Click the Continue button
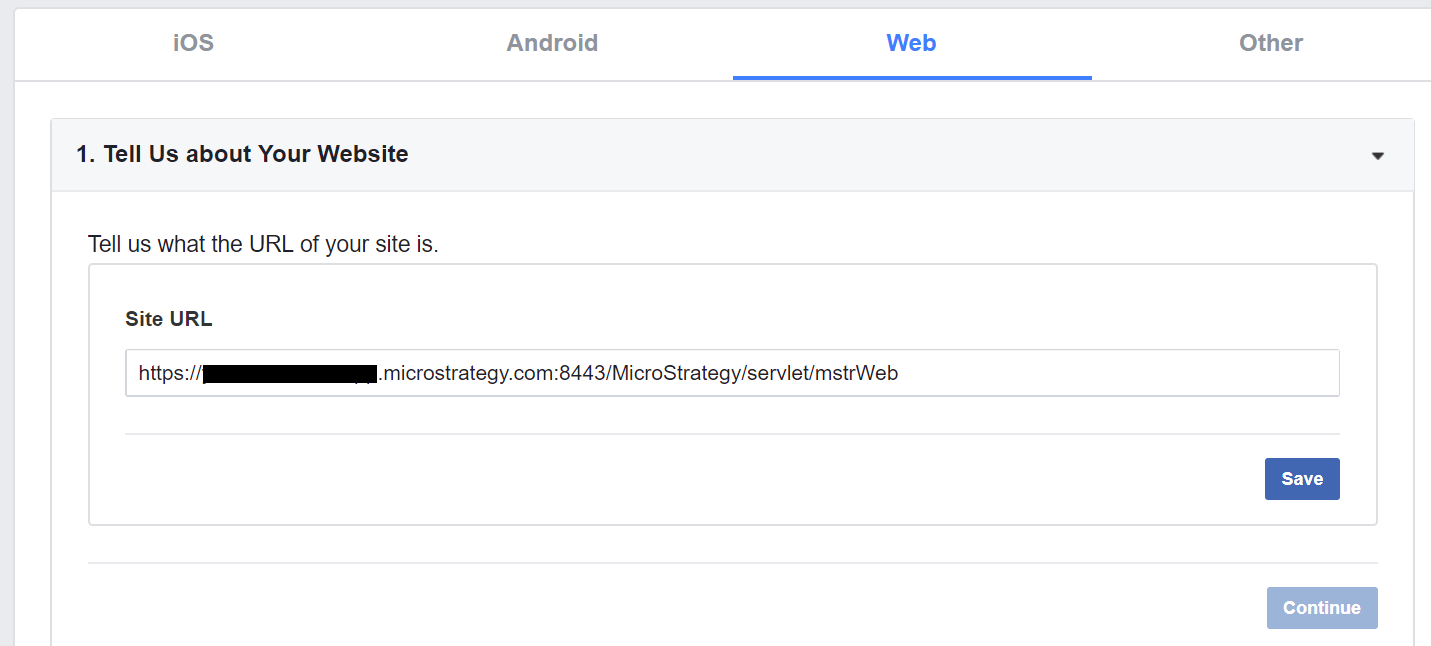1431x646 pixels. [1322, 608]
